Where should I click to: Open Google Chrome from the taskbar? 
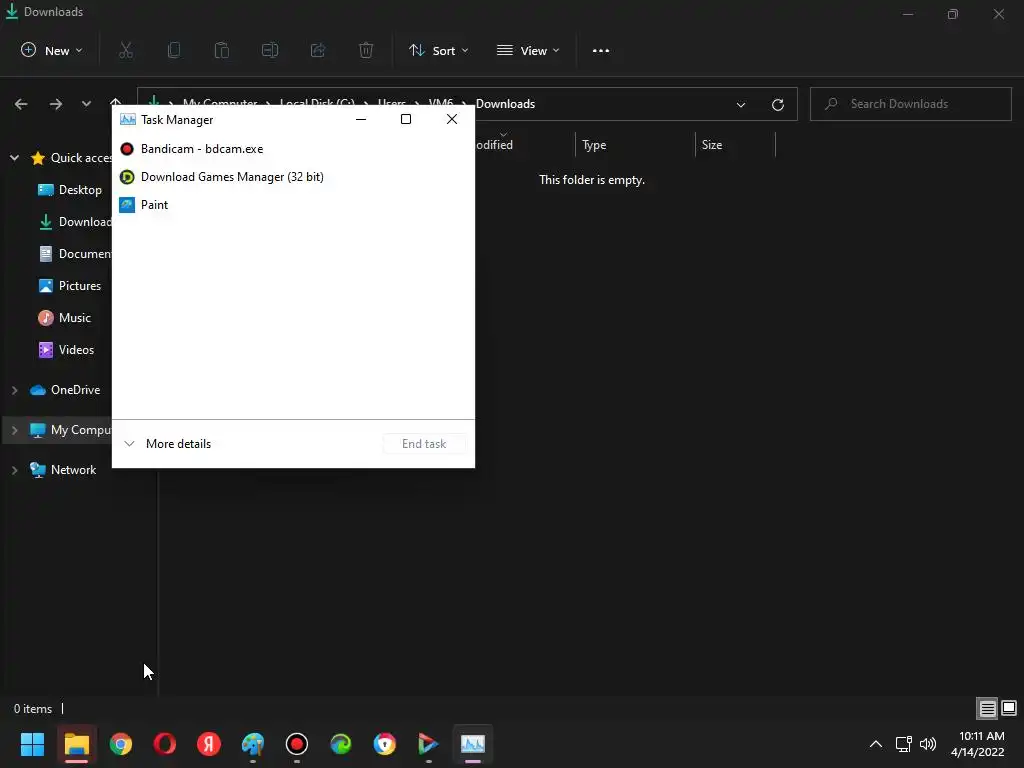[x=121, y=744]
